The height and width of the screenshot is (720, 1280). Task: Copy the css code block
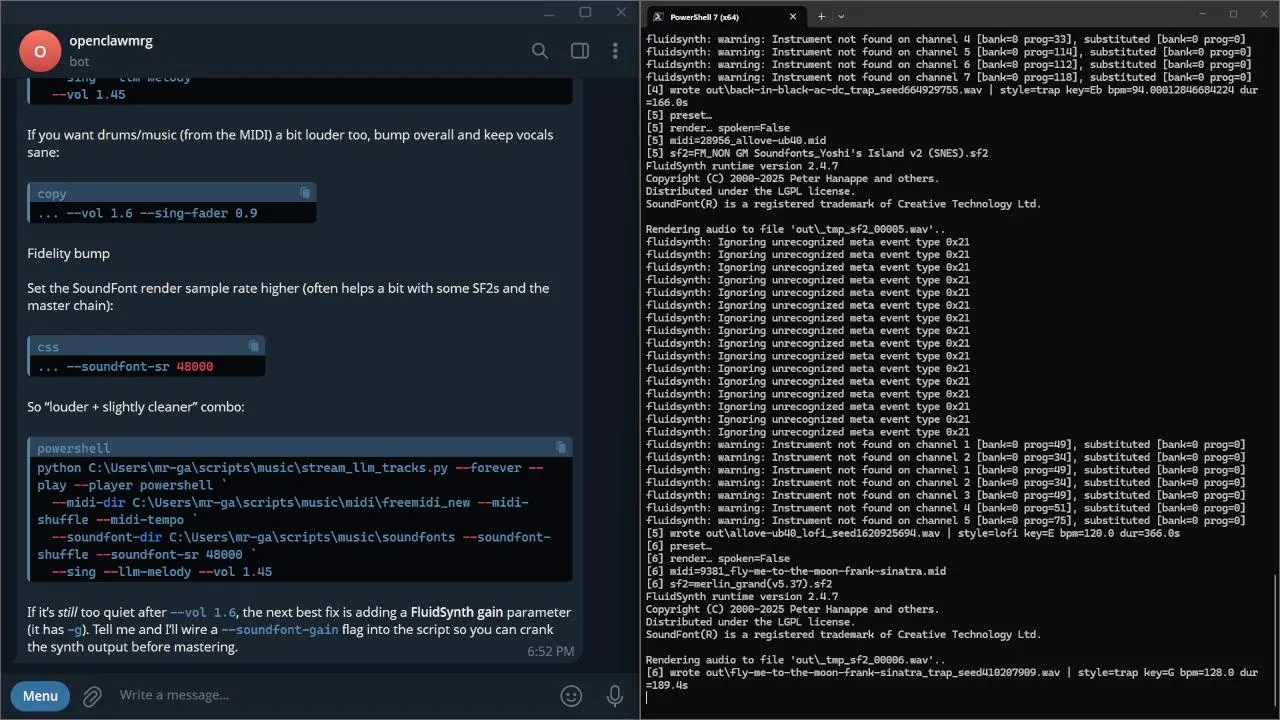click(x=254, y=346)
